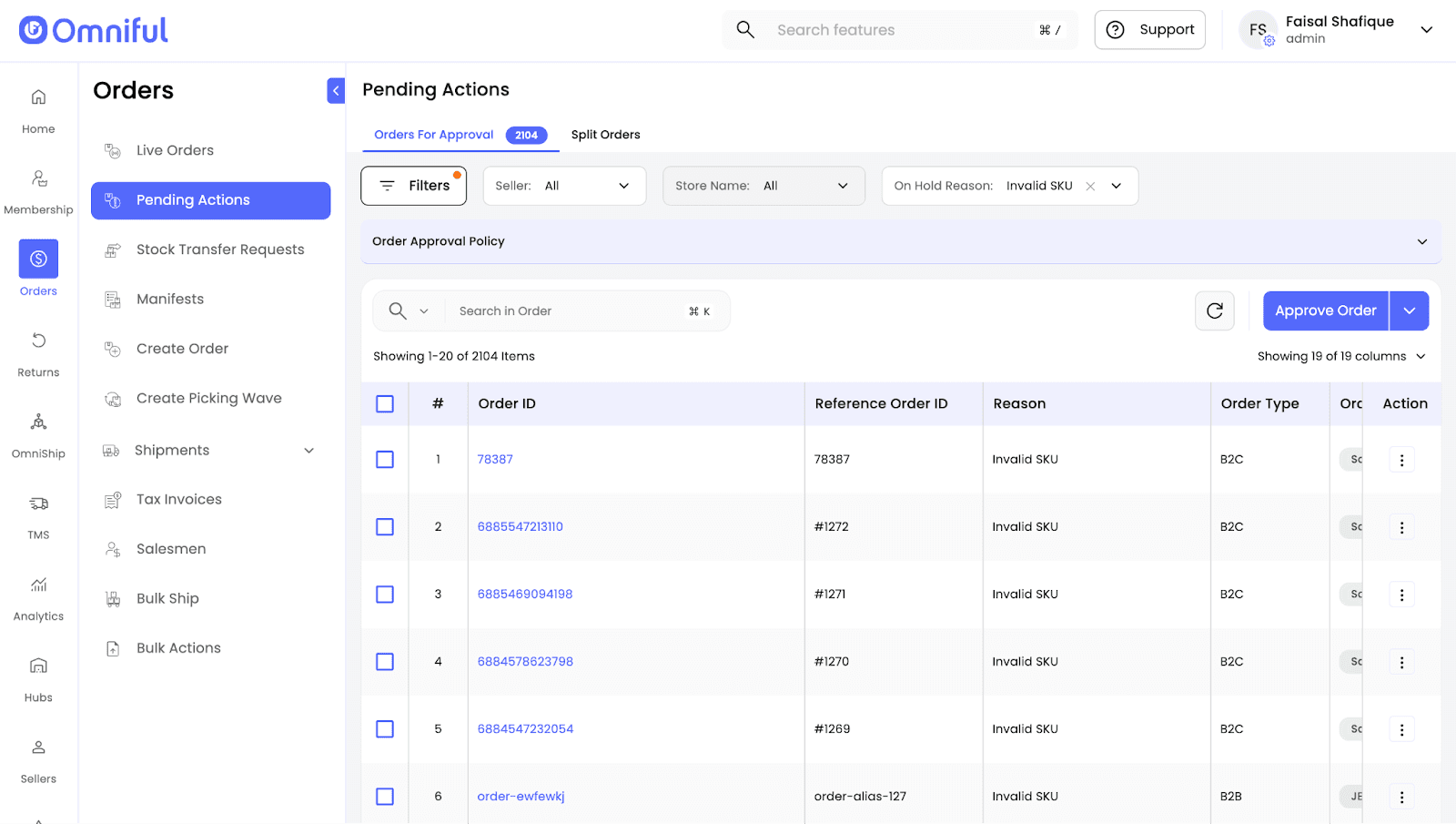Image resolution: width=1456 pixels, height=824 pixels.
Task: Check the box for row 4
Action: click(x=385, y=662)
